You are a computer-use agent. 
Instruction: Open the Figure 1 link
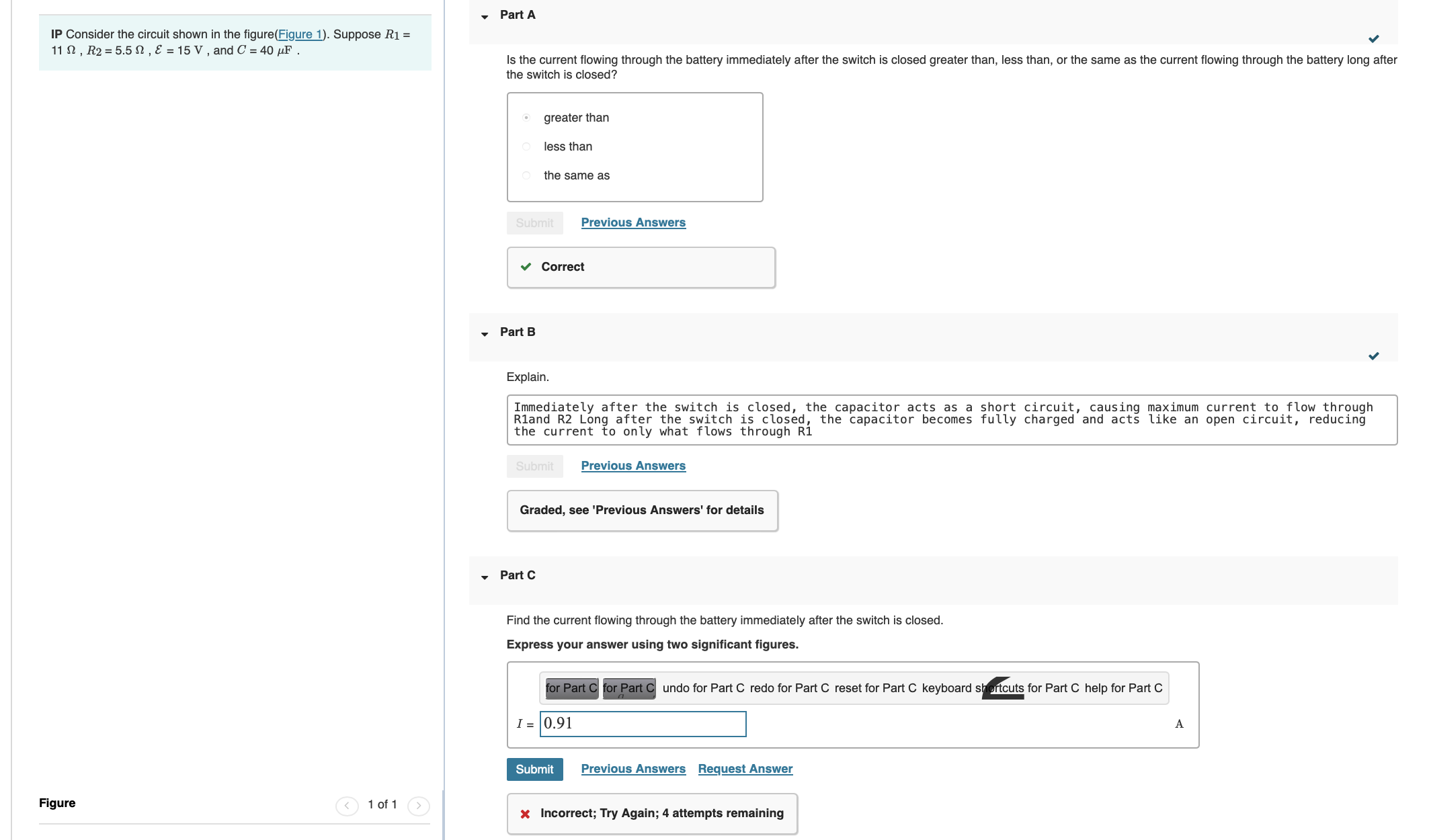[x=300, y=34]
